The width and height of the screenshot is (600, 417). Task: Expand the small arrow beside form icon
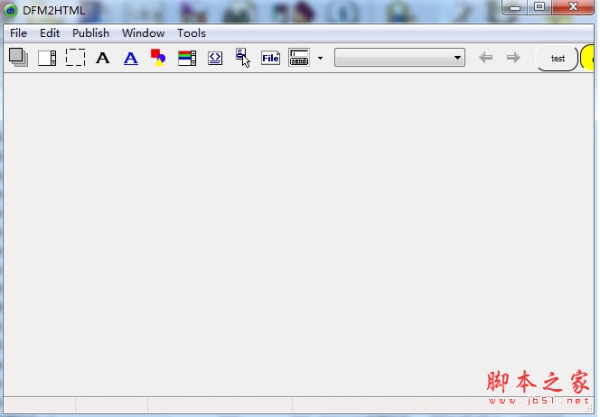click(x=320, y=58)
